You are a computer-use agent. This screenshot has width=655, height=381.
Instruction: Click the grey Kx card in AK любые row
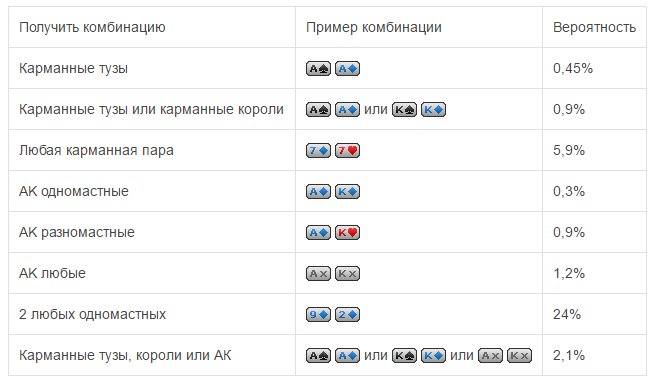tap(348, 274)
